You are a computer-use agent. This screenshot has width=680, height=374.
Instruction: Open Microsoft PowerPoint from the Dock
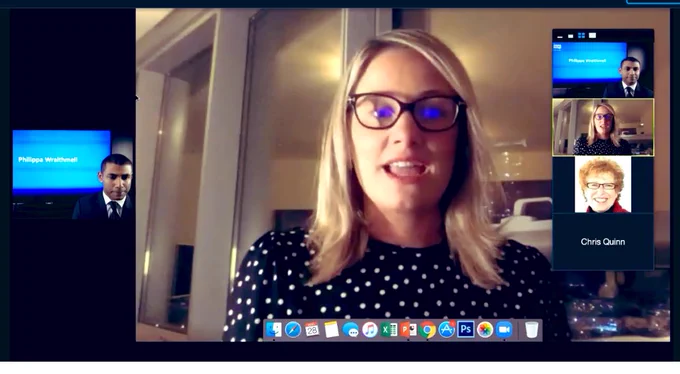click(408, 330)
